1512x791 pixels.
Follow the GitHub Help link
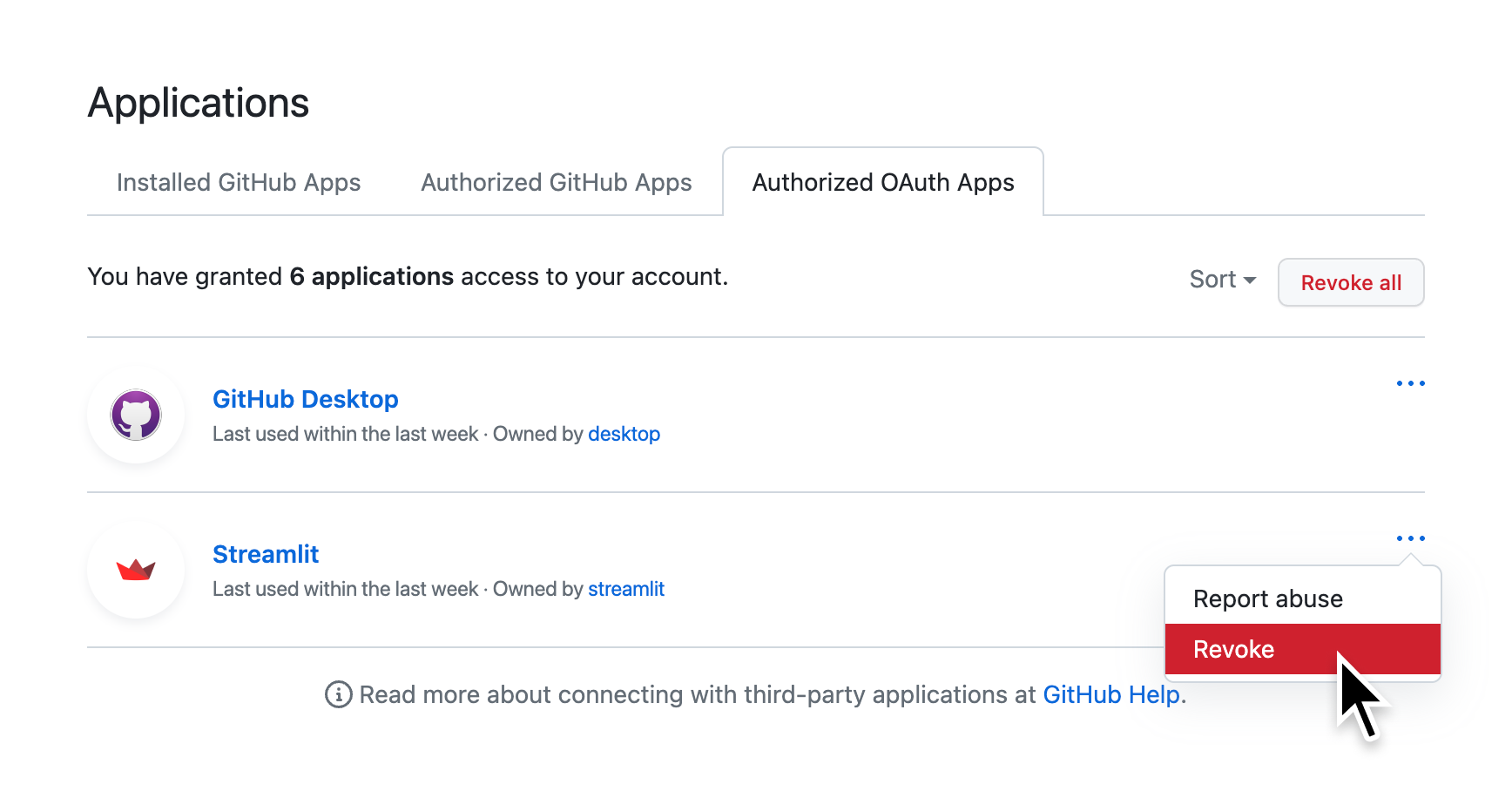tap(1112, 694)
